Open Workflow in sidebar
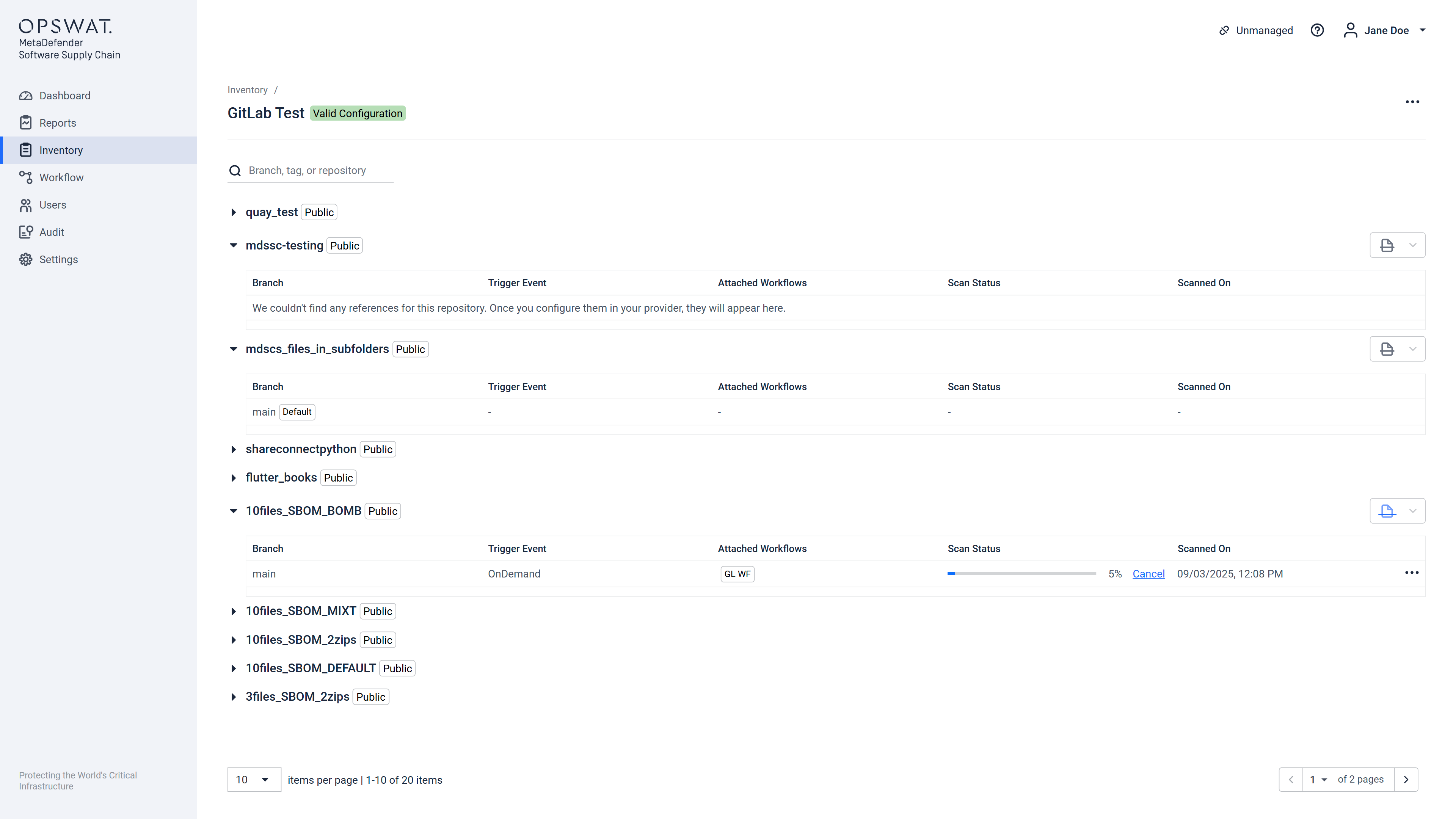 coord(61,177)
